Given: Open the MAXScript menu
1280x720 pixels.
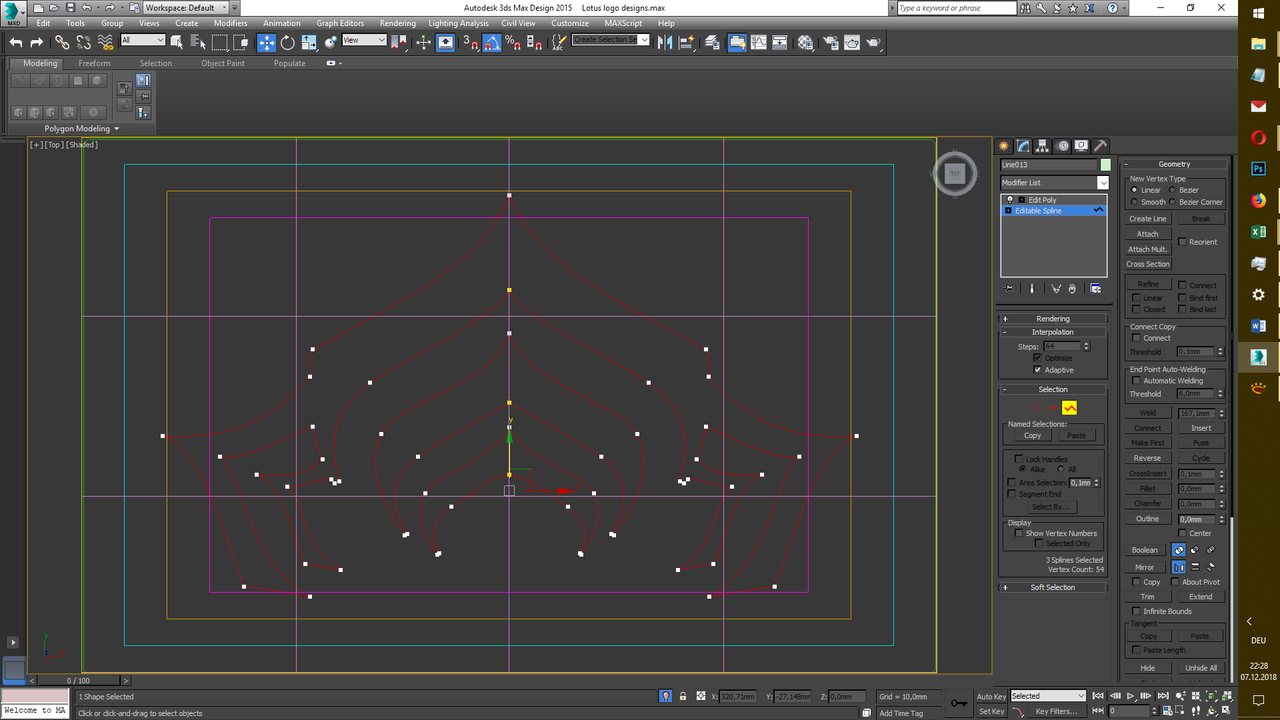Looking at the screenshot, I should [x=622, y=23].
